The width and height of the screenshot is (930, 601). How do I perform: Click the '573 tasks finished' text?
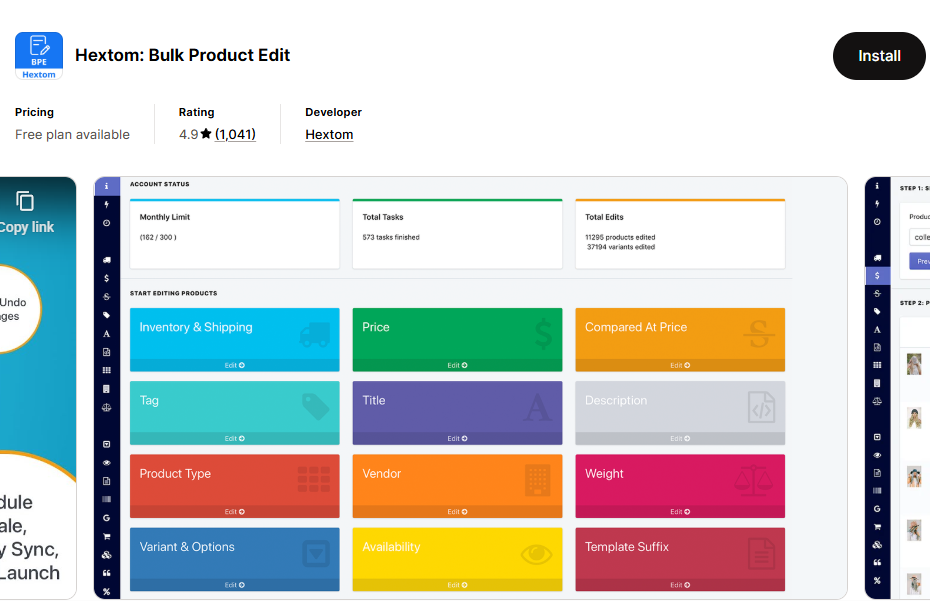tap(391, 237)
